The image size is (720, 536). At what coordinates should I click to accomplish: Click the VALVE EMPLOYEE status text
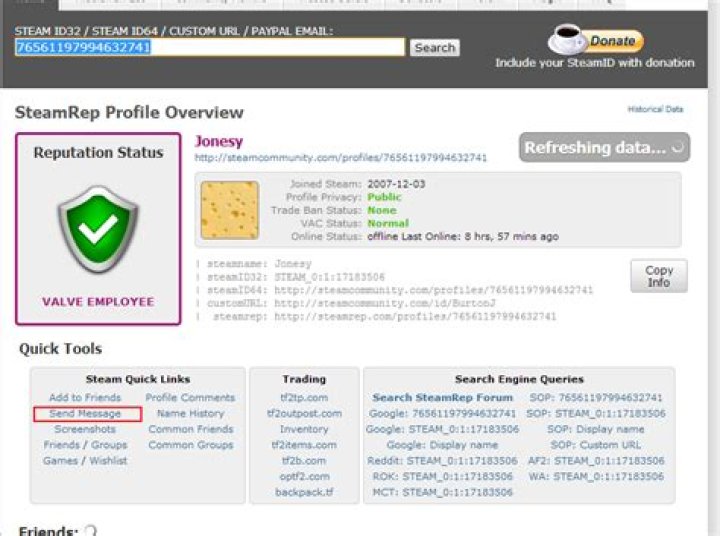pos(98,302)
